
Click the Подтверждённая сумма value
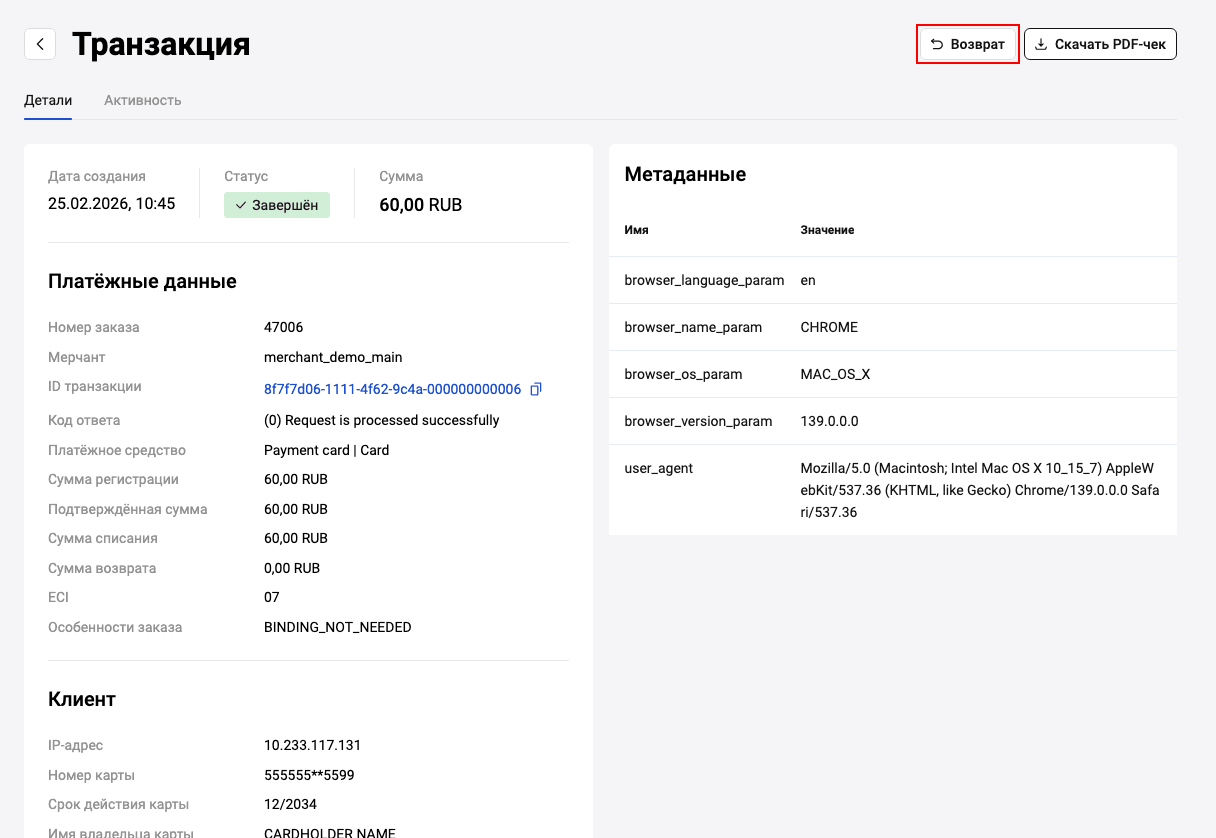coord(296,509)
